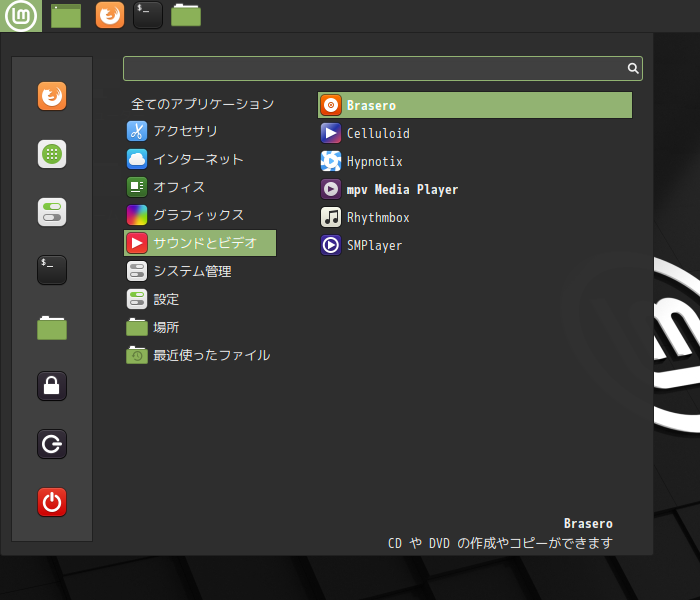Open Files folder icon in favorites sidebar
This screenshot has width=700, height=600.
tap(52, 328)
